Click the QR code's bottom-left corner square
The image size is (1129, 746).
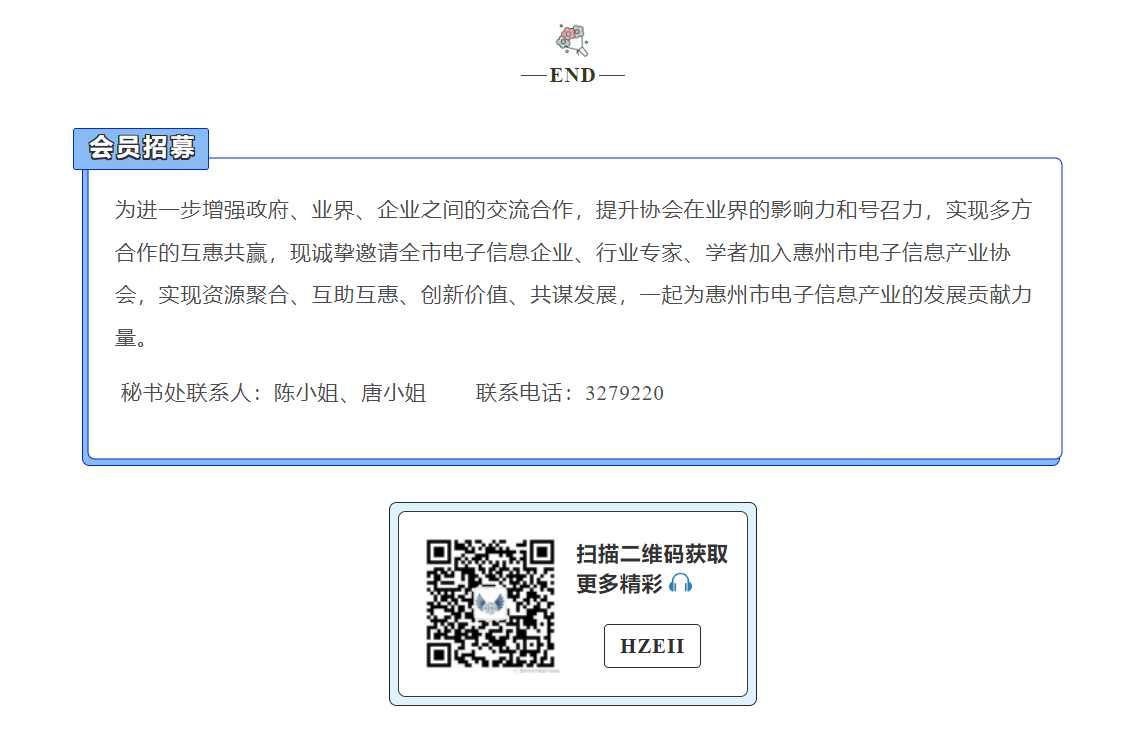[x=439, y=654]
